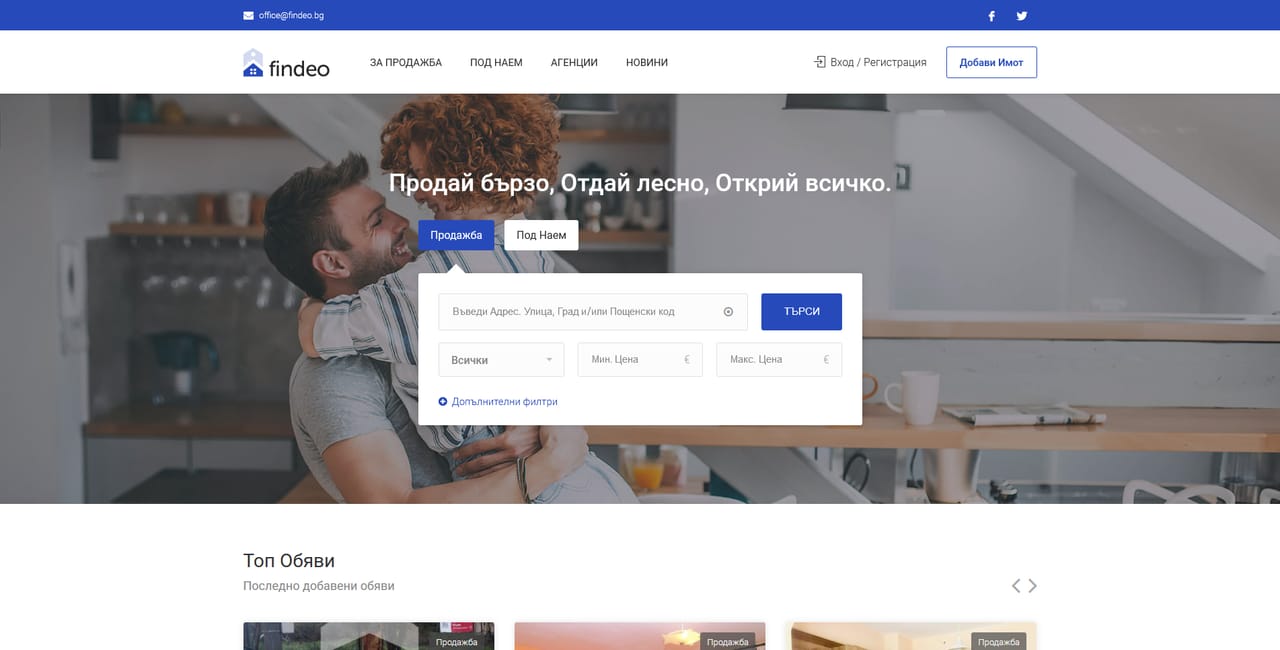Screen dimensions: 1280x650
Task: Select the Продажба search tab
Action: pos(456,235)
